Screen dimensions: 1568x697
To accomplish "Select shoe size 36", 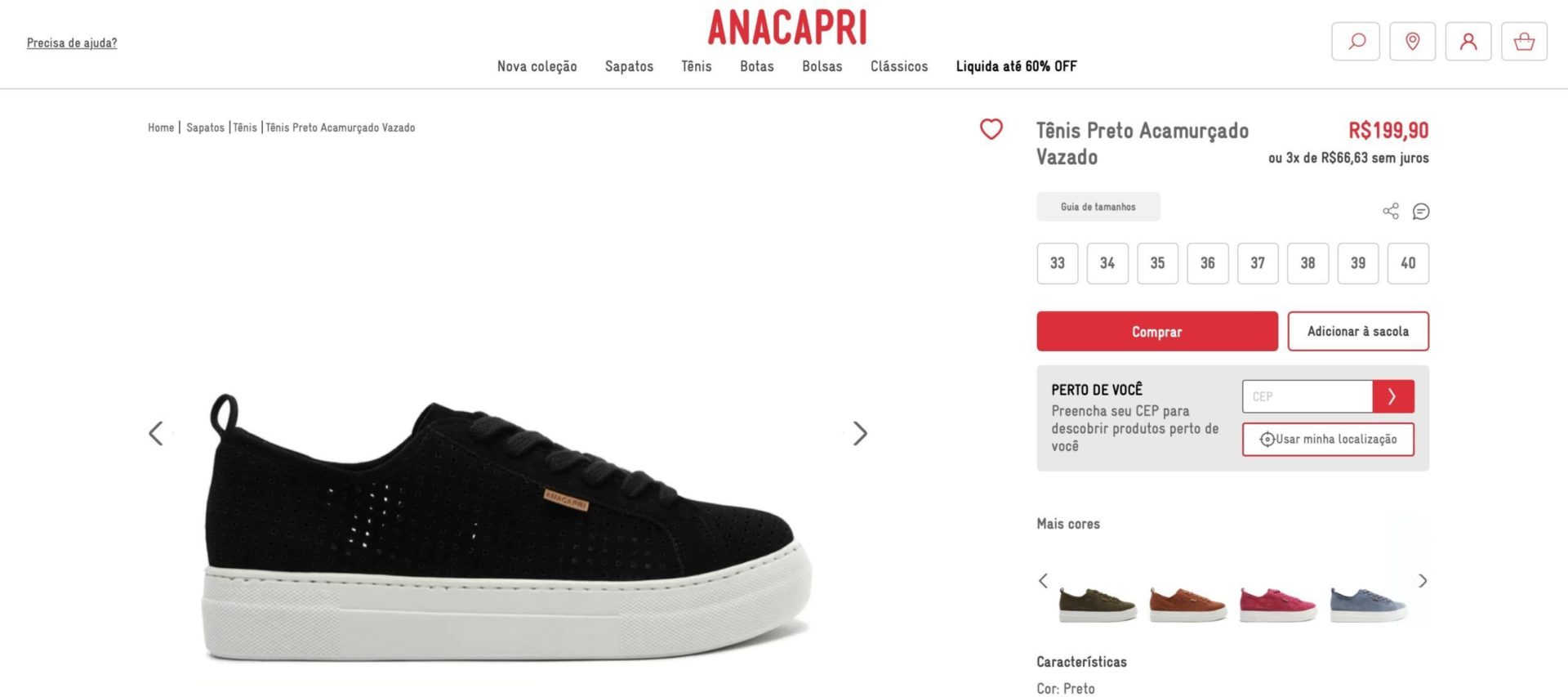I will coord(1208,263).
